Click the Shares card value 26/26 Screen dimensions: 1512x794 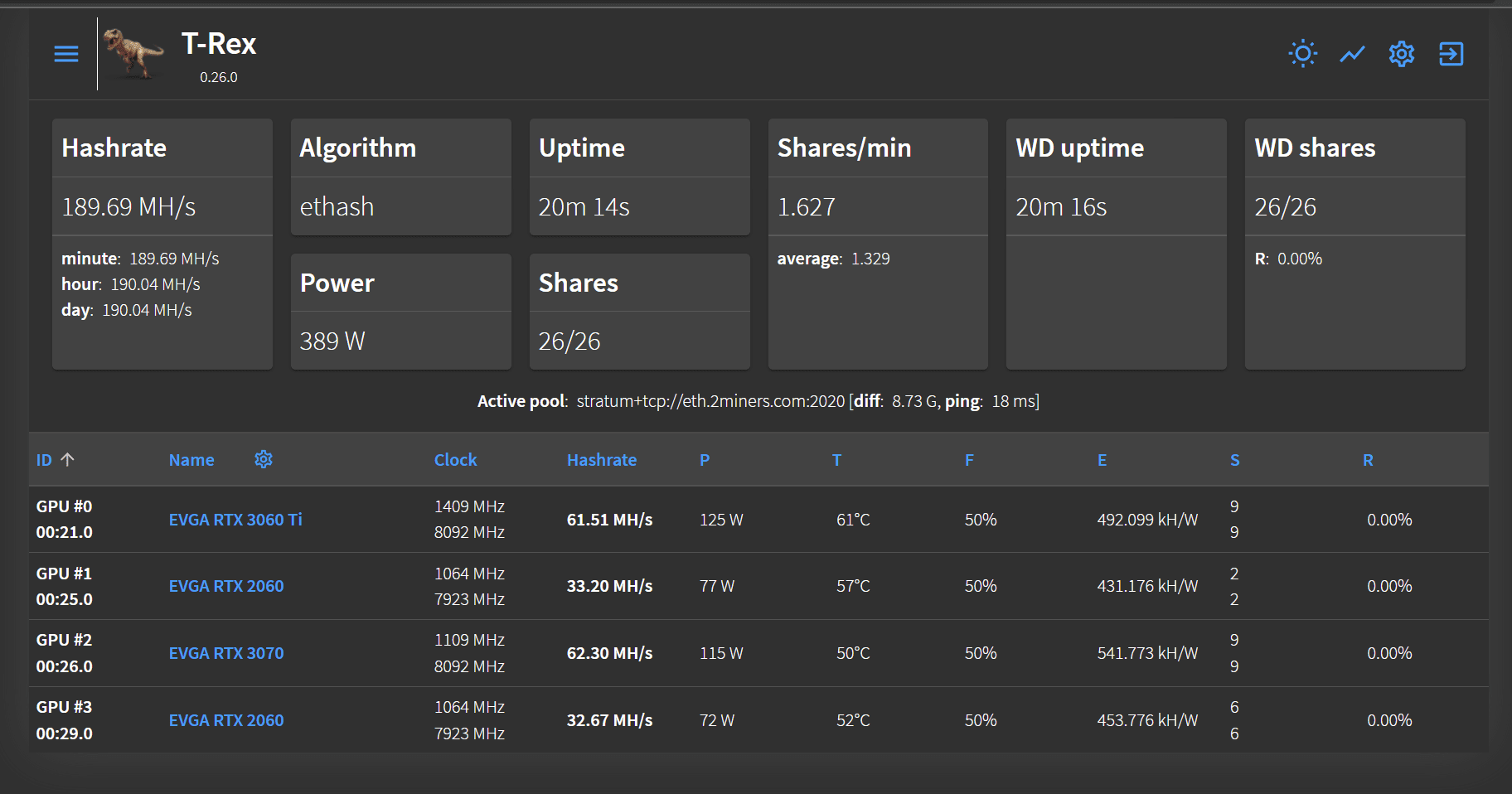click(569, 341)
